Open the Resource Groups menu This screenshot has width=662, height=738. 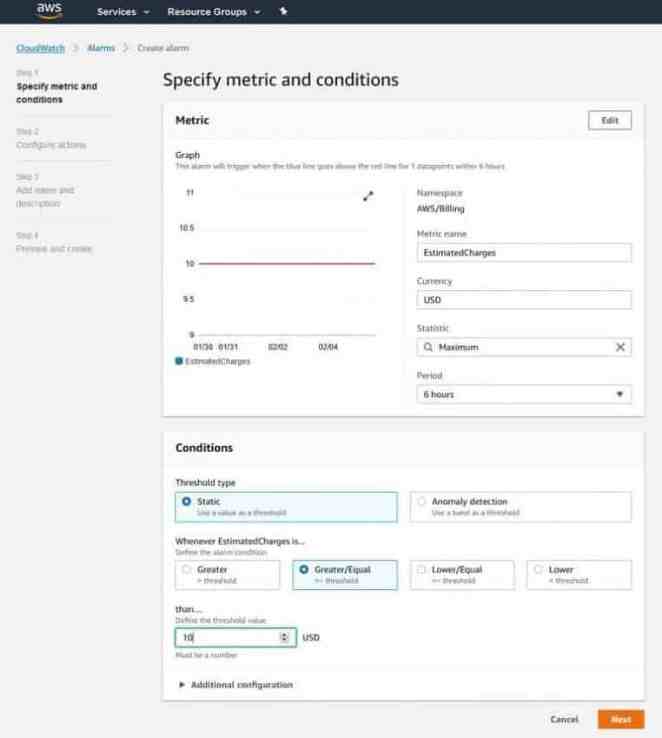point(214,12)
